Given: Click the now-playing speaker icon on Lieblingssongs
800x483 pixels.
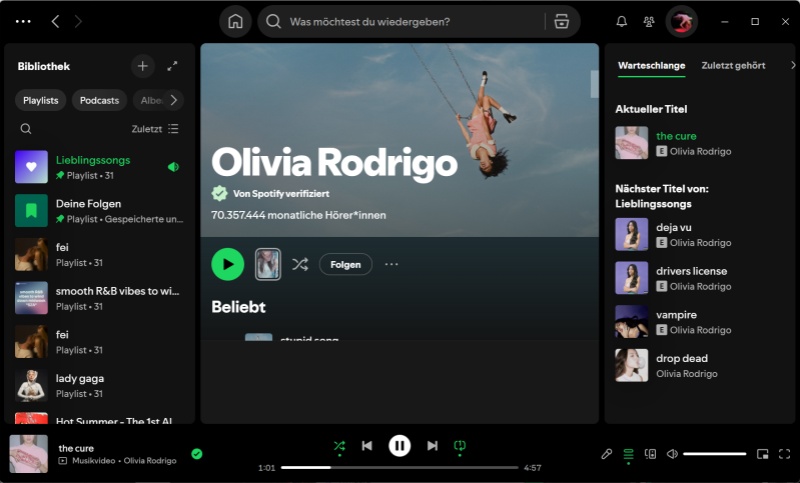Looking at the screenshot, I should [x=173, y=167].
